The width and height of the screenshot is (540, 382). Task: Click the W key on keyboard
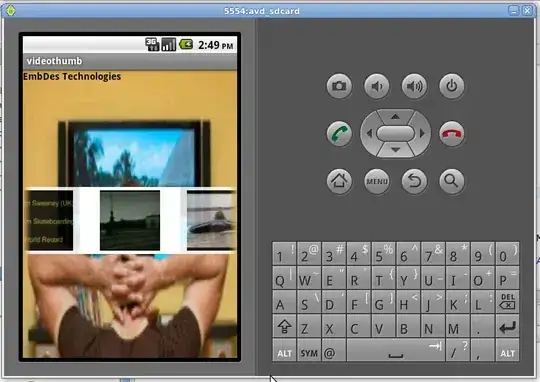point(309,278)
